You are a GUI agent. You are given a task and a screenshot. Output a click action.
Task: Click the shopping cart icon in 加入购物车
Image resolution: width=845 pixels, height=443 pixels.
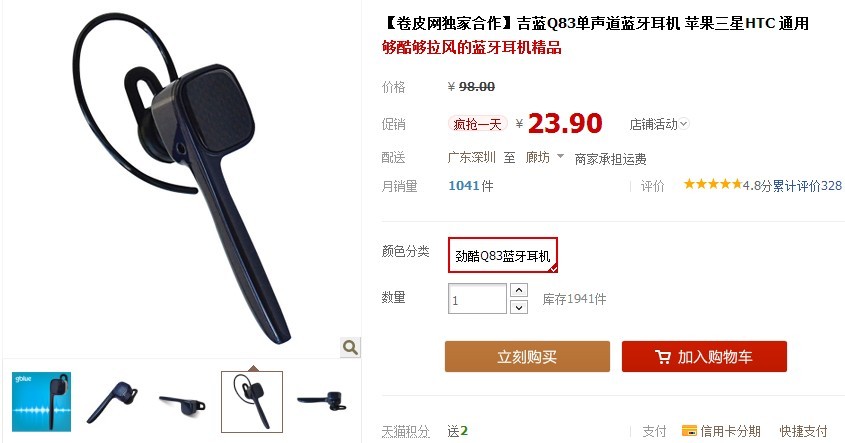[663, 357]
